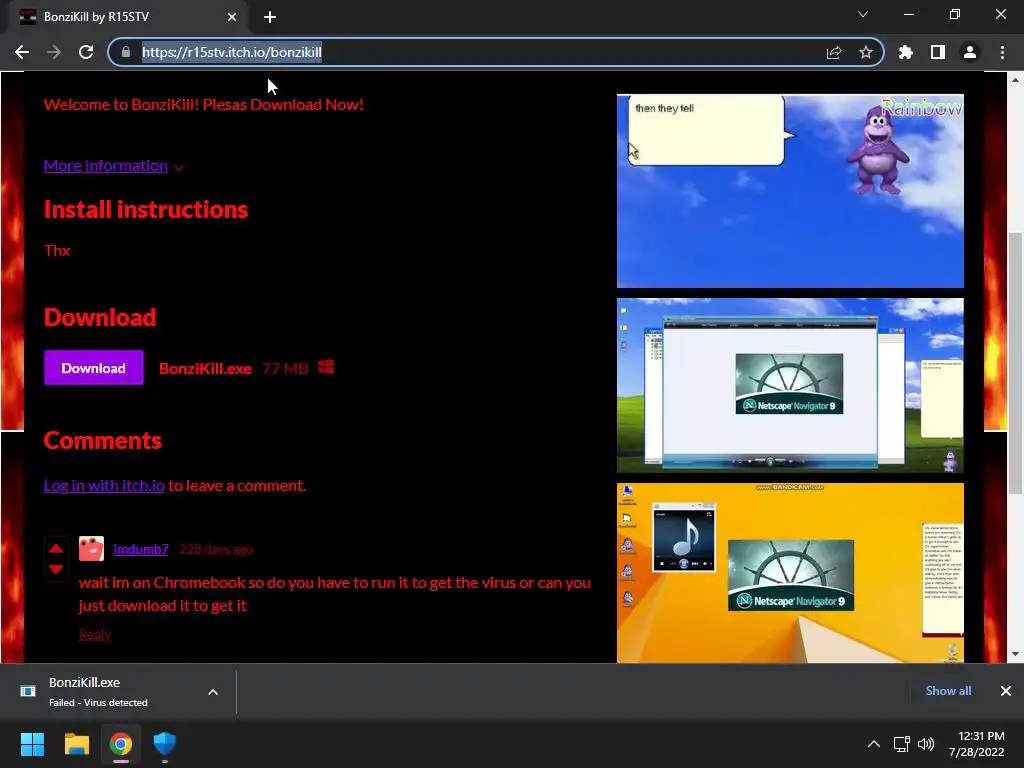Close the downloads bar
Screen dimensions: 1024x768
tap(1006, 691)
